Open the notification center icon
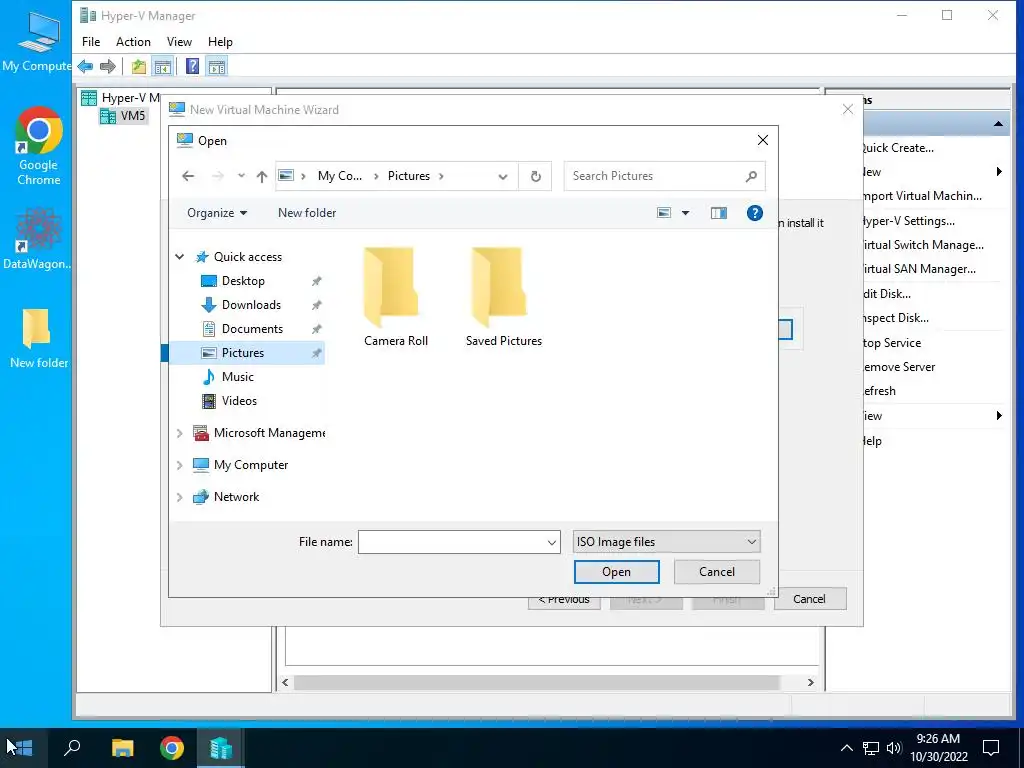 pyautogui.click(x=991, y=748)
